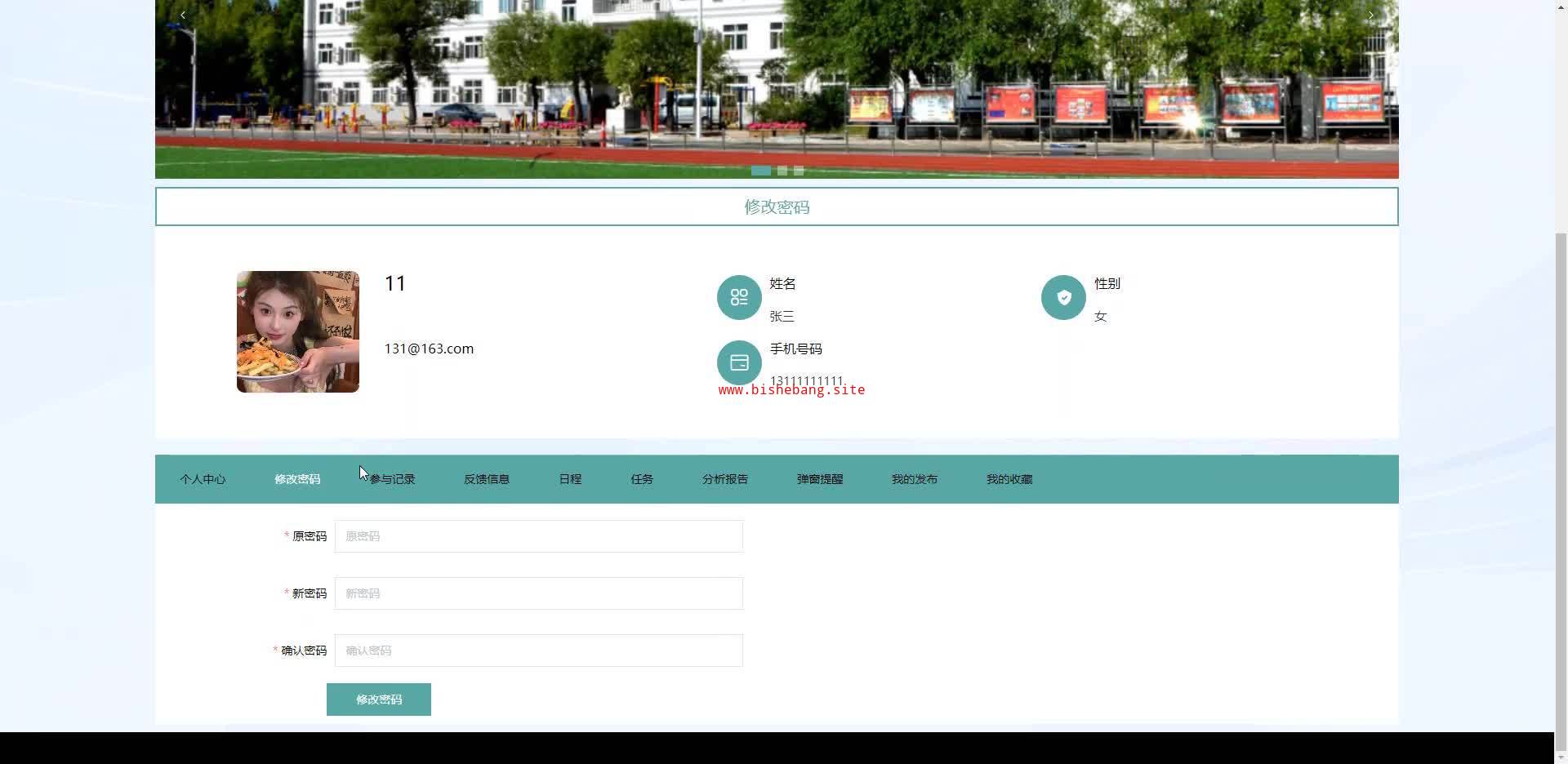The width and height of the screenshot is (1568, 764).
Task: Open the 日程 tab
Action: click(x=570, y=479)
